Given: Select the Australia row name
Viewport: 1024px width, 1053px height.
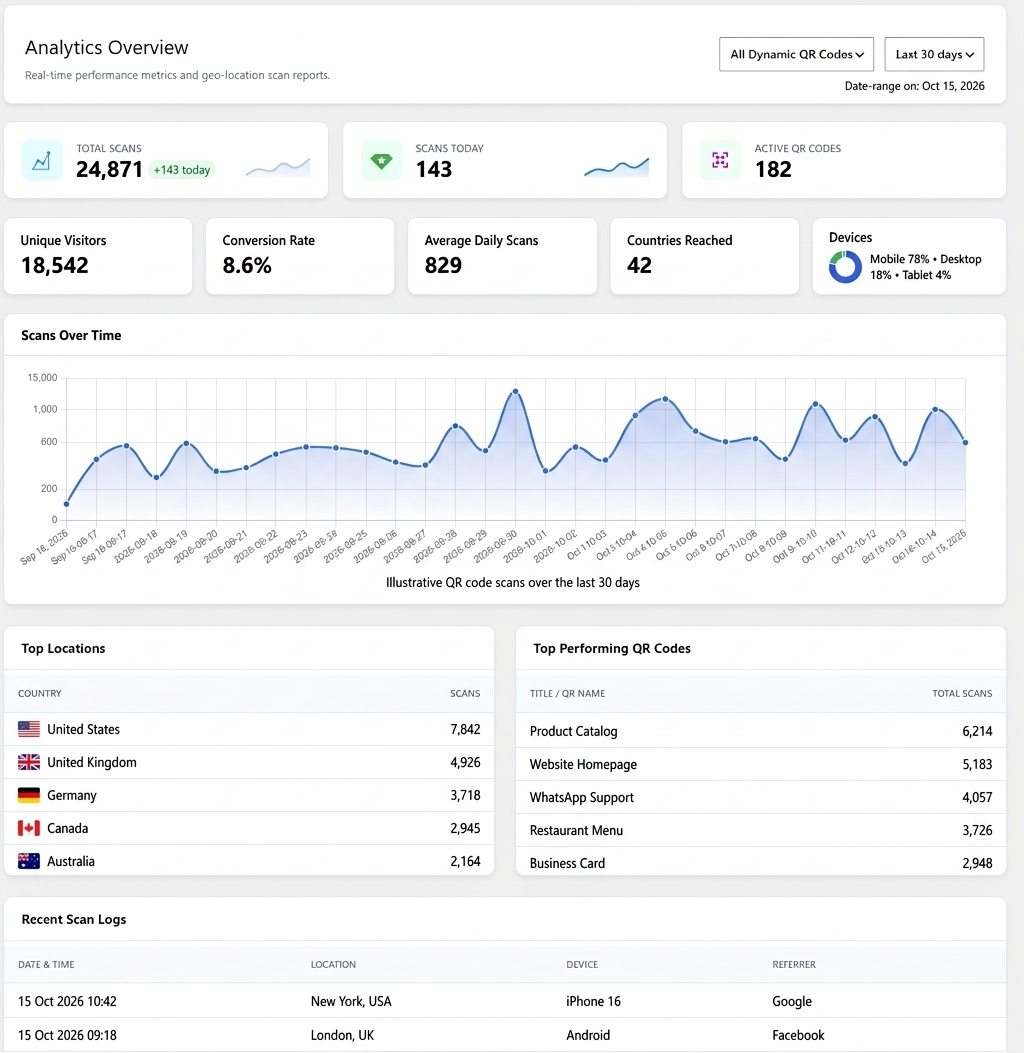Looking at the screenshot, I should click(71, 861).
